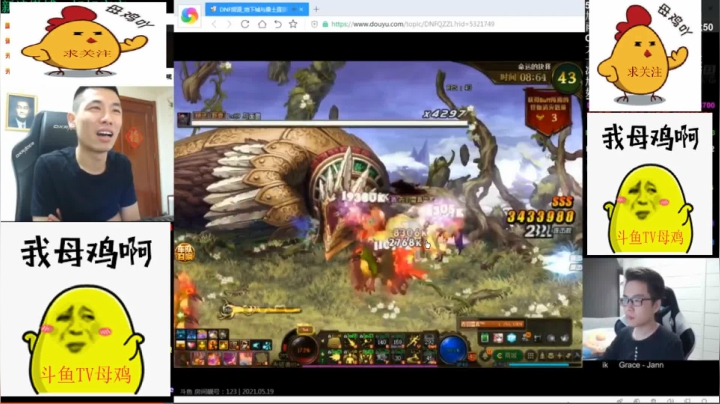Click the red buff banner showing 3
Viewport: 720px width, 404px height.
[x=548, y=112]
